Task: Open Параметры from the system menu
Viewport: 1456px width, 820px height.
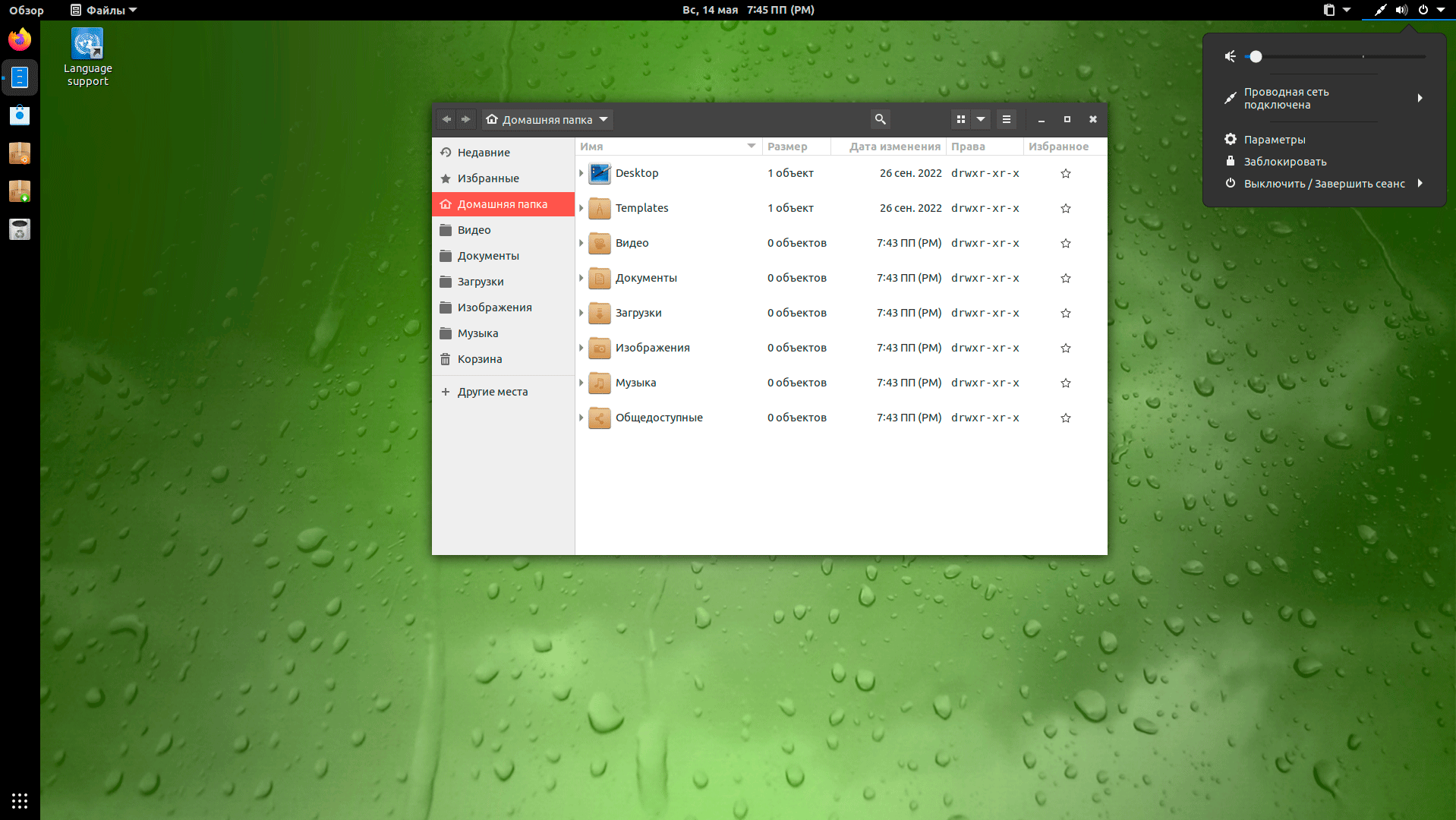Action: (x=1274, y=140)
